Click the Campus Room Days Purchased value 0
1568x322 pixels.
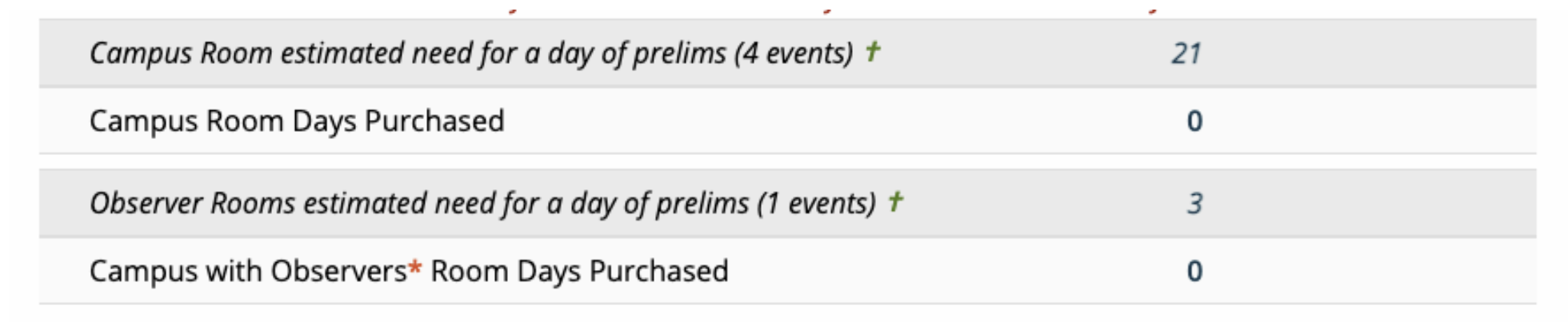pos(1194,121)
